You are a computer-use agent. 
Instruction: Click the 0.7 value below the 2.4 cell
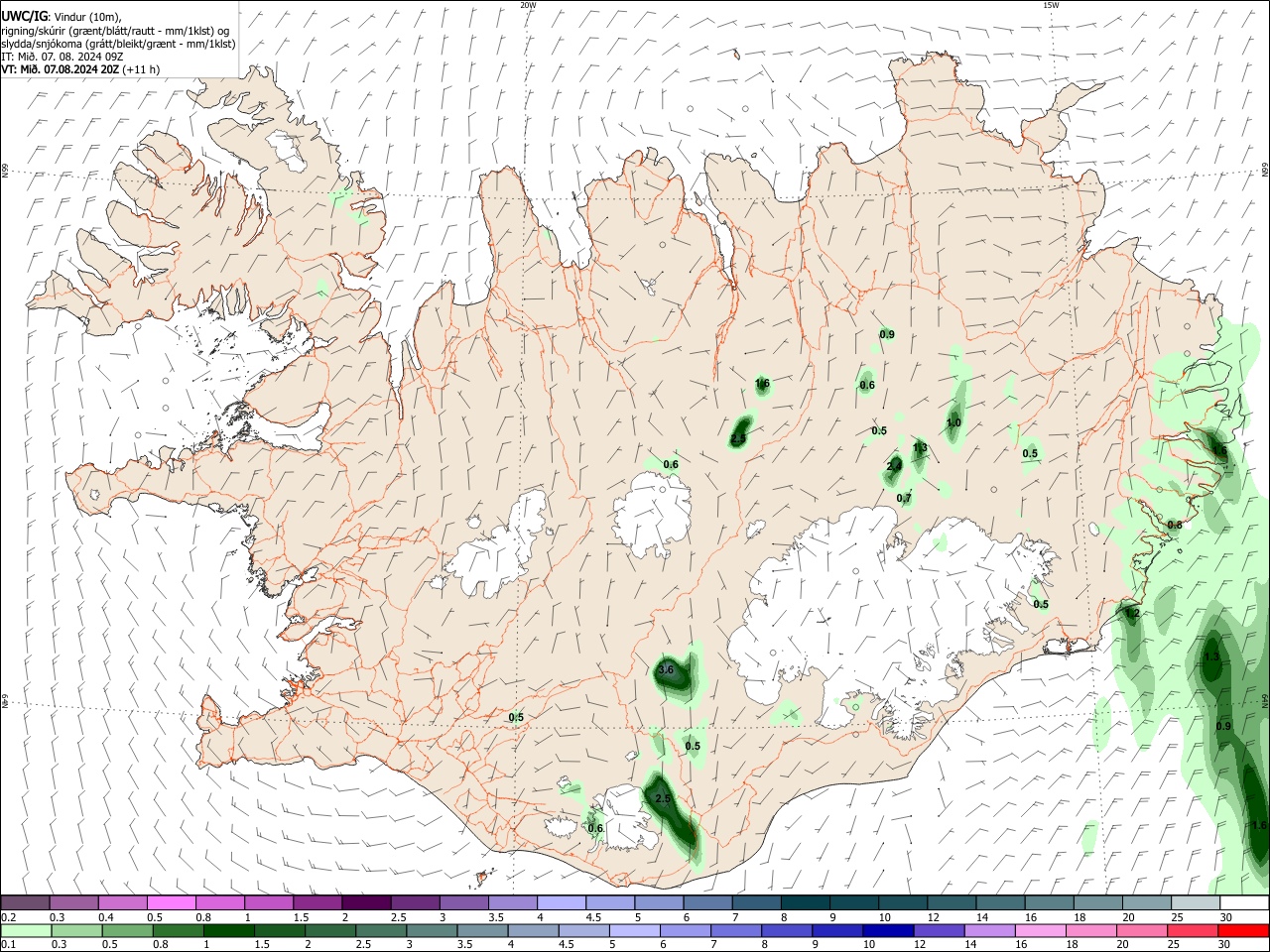[904, 498]
